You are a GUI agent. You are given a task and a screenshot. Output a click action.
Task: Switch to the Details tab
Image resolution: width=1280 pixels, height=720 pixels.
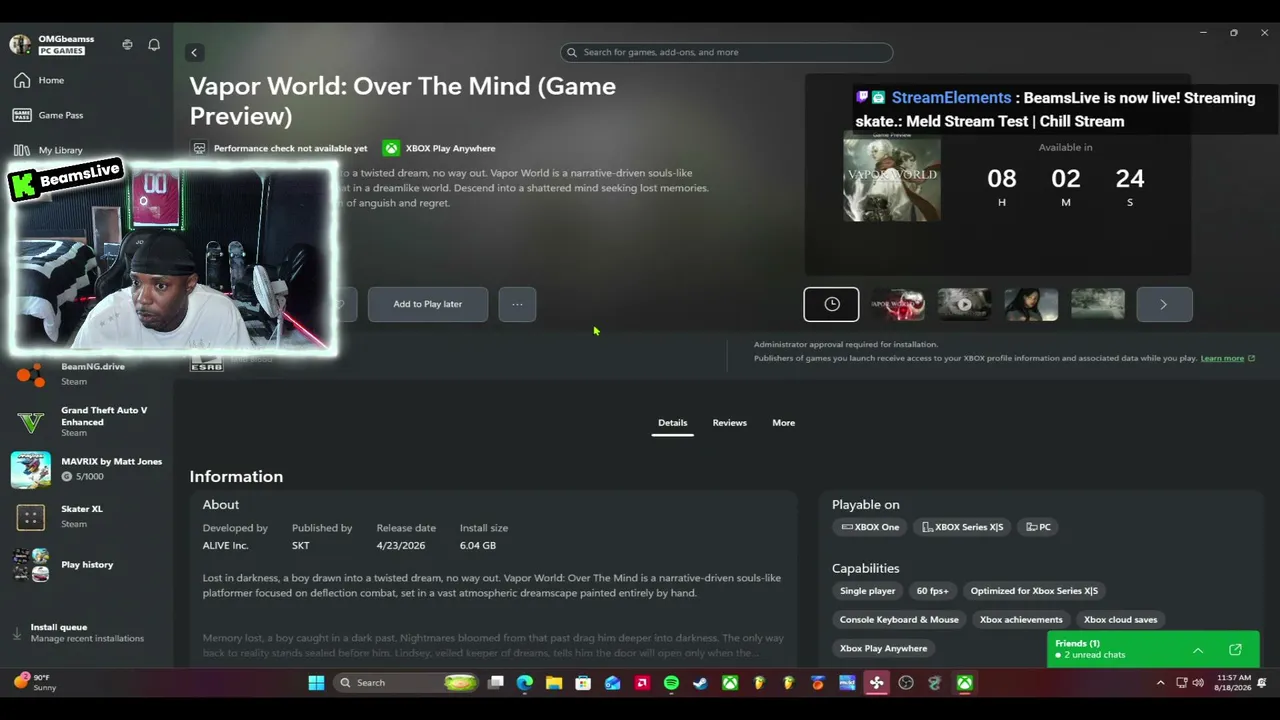click(x=672, y=423)
